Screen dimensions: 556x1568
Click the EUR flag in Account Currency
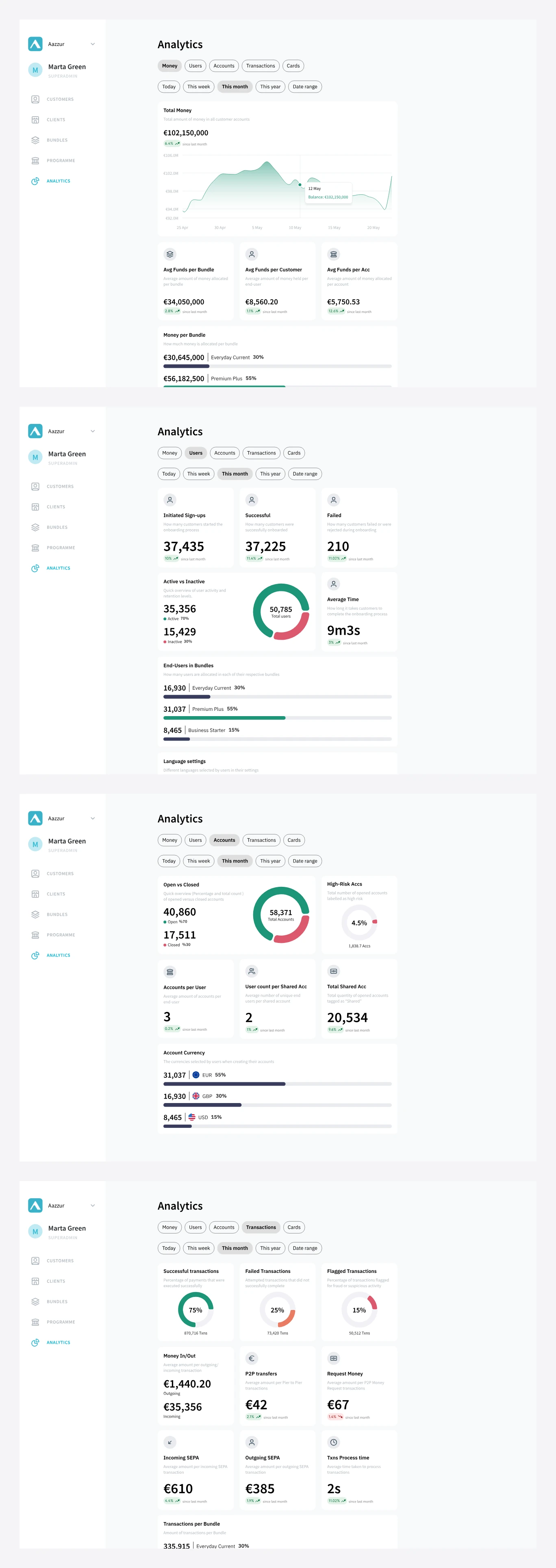tap(196, 1075)
